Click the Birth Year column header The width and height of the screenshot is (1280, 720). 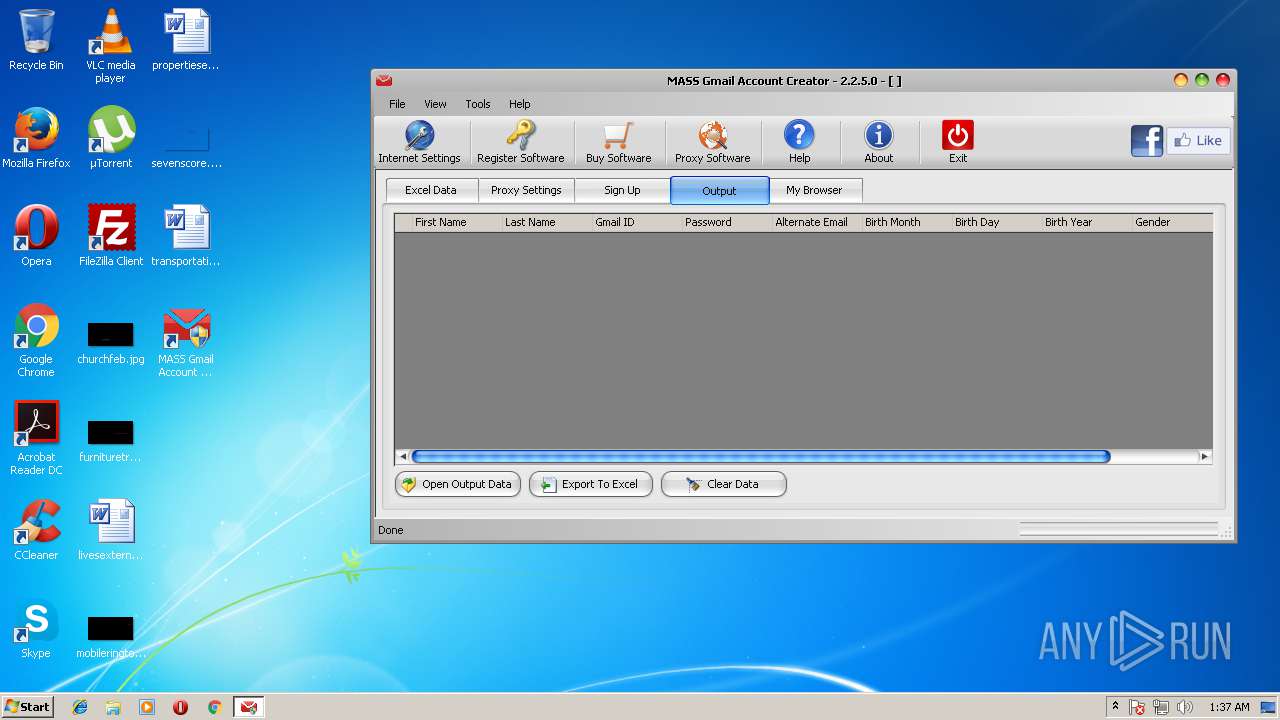[1086, 222]
